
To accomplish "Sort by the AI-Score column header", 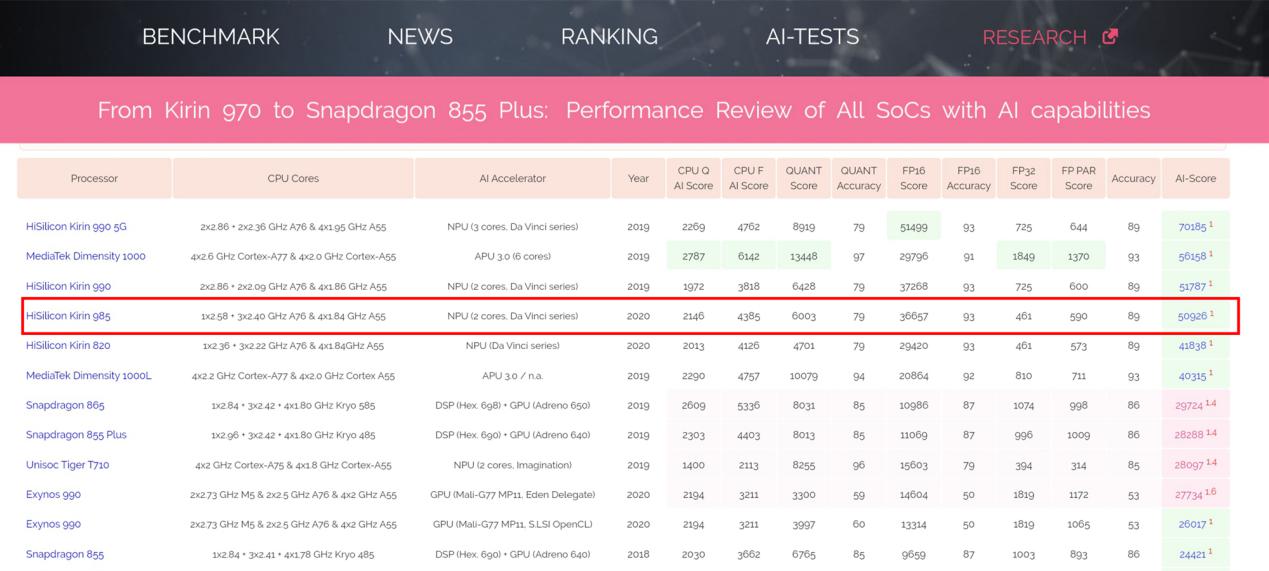I will click(x=1195, y=178).
